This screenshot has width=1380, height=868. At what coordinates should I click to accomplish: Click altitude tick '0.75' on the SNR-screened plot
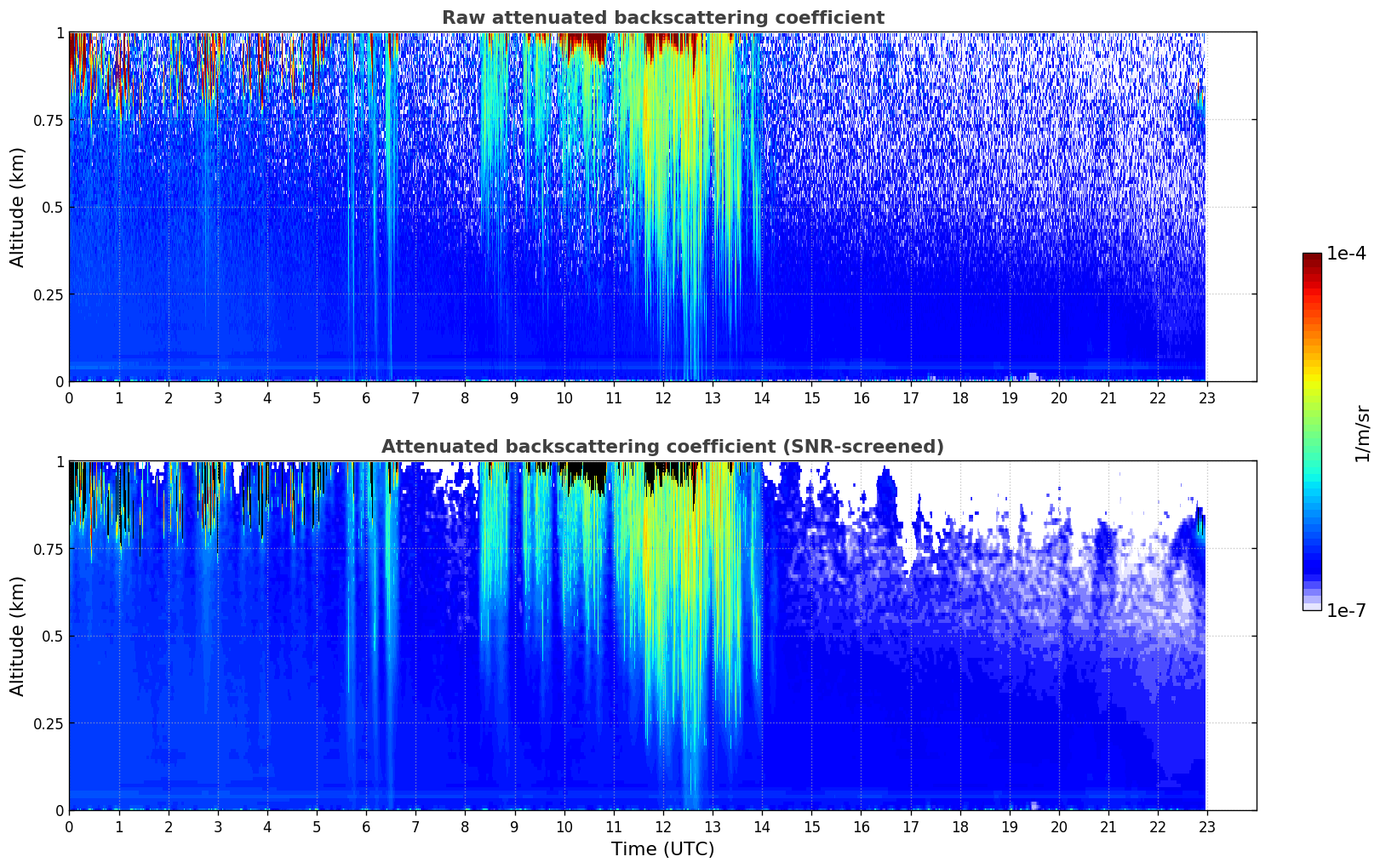(x=48, y=549)
